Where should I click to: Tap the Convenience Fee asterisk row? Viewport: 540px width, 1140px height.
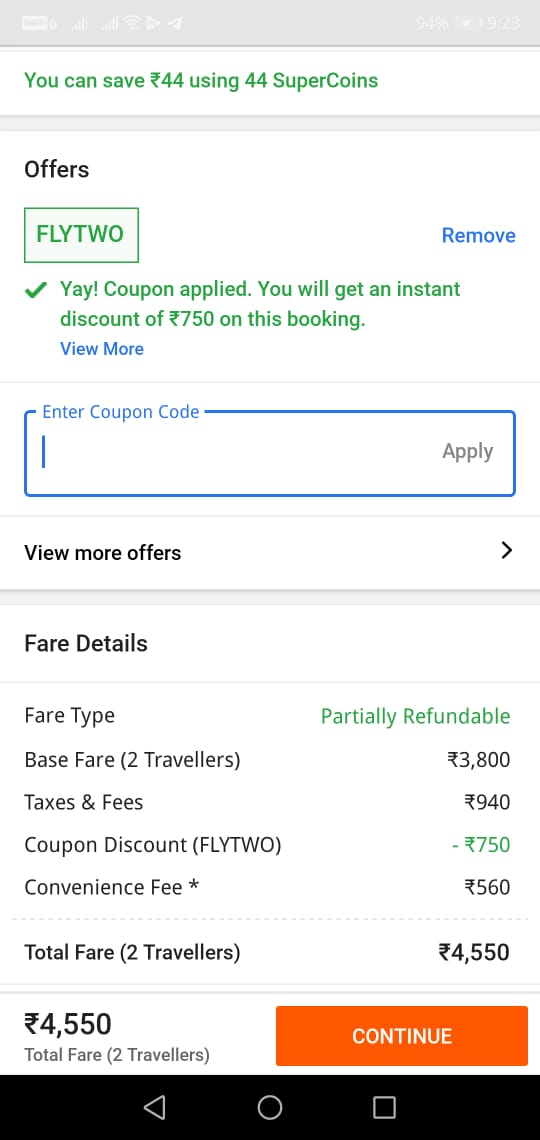(x=267, y=888)
